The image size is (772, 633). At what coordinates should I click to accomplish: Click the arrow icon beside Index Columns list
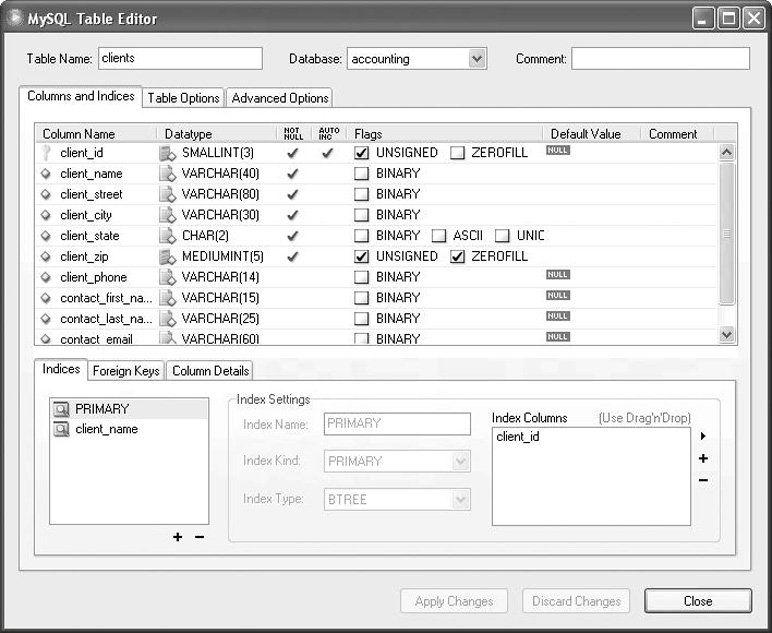point(703,436)
